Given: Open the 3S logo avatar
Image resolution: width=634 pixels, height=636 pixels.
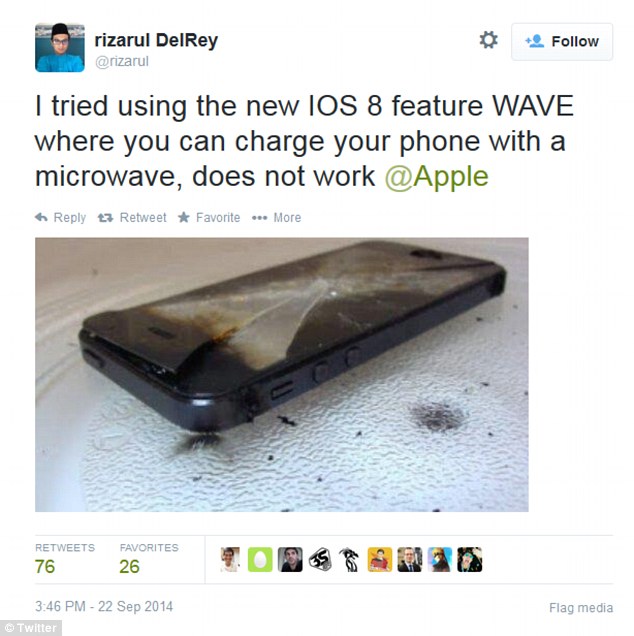Looking at the screenshot, I should [x=320, y=560].
